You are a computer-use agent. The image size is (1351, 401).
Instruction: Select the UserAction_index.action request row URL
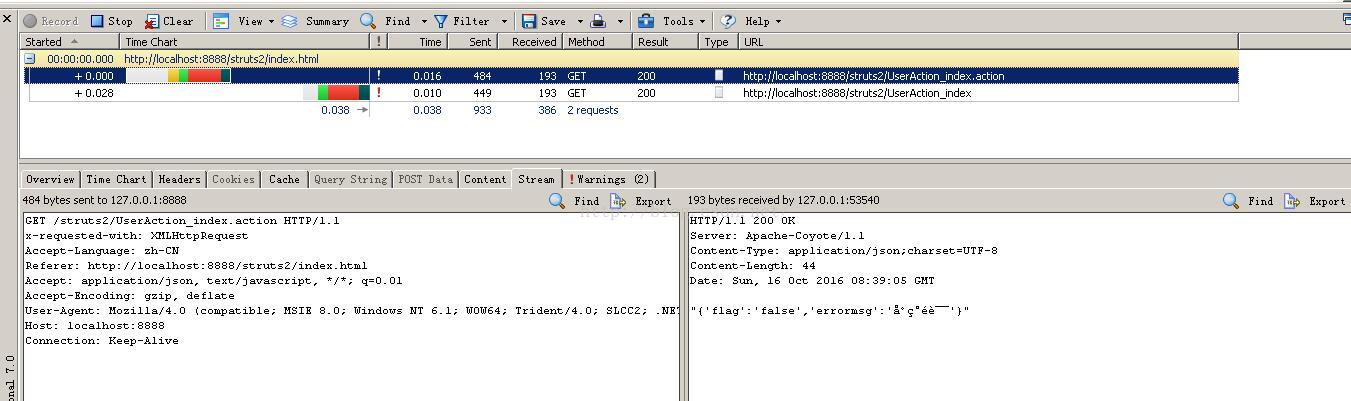click(873, 76)
